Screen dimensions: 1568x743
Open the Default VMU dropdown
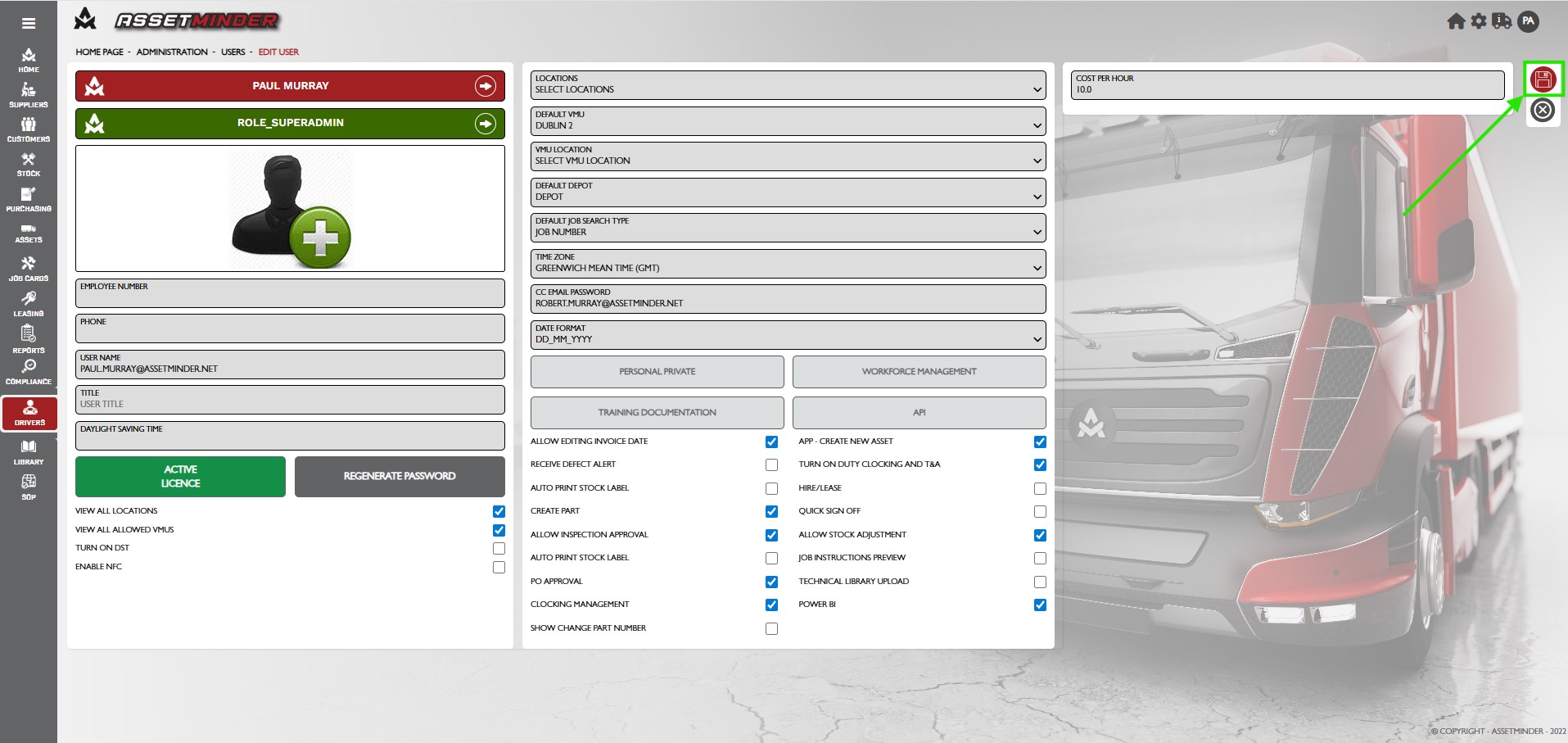(788, 120)
